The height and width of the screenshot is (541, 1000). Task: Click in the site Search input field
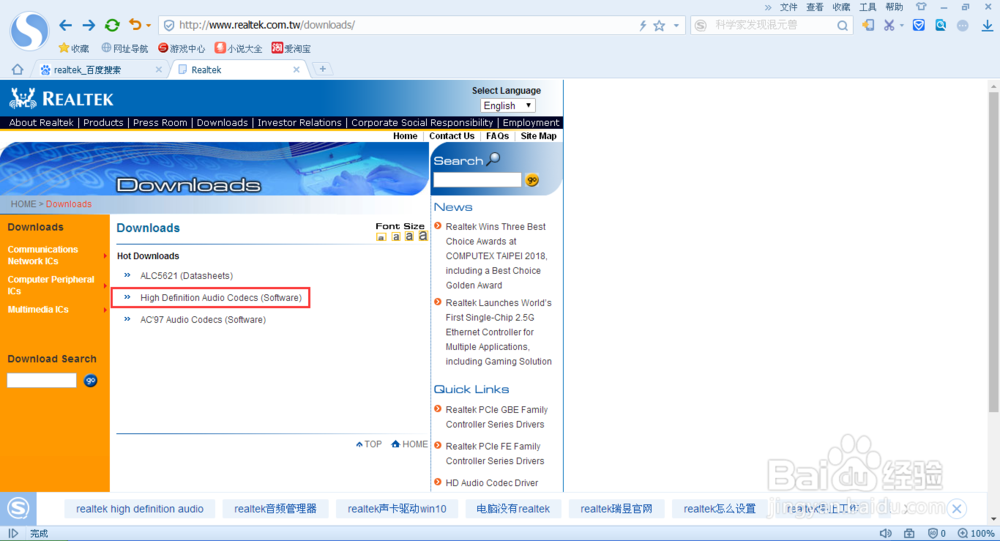tap(477, 181)
